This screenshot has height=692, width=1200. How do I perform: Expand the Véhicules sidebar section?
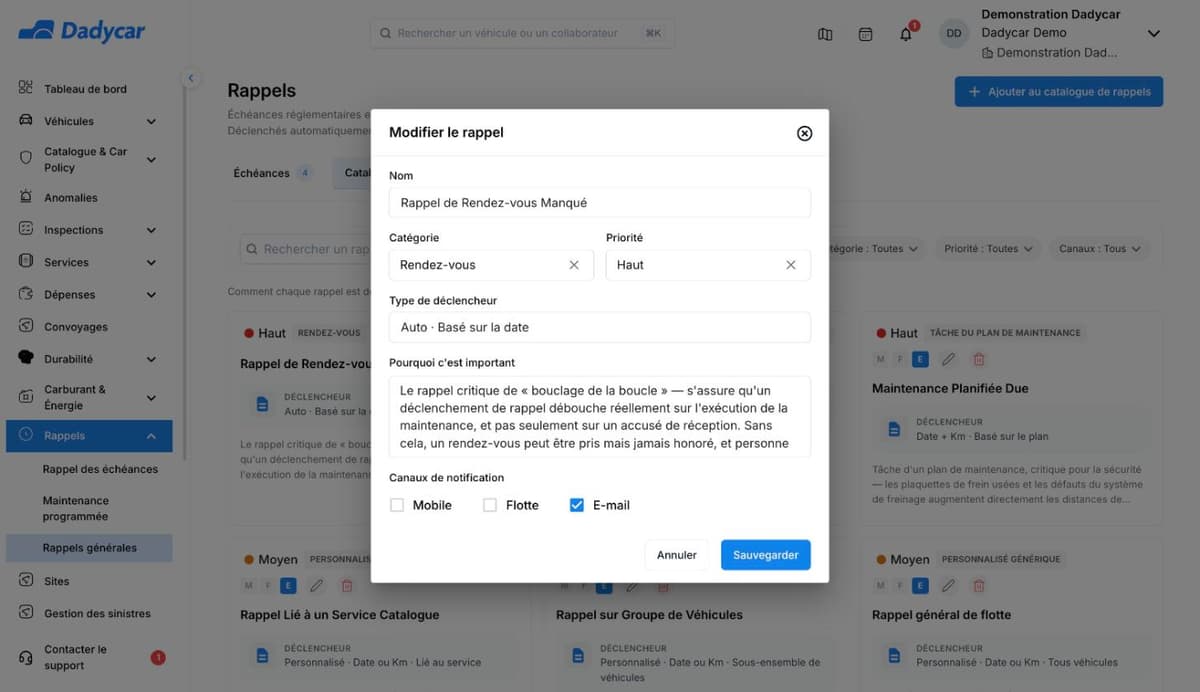coord(151,122)
